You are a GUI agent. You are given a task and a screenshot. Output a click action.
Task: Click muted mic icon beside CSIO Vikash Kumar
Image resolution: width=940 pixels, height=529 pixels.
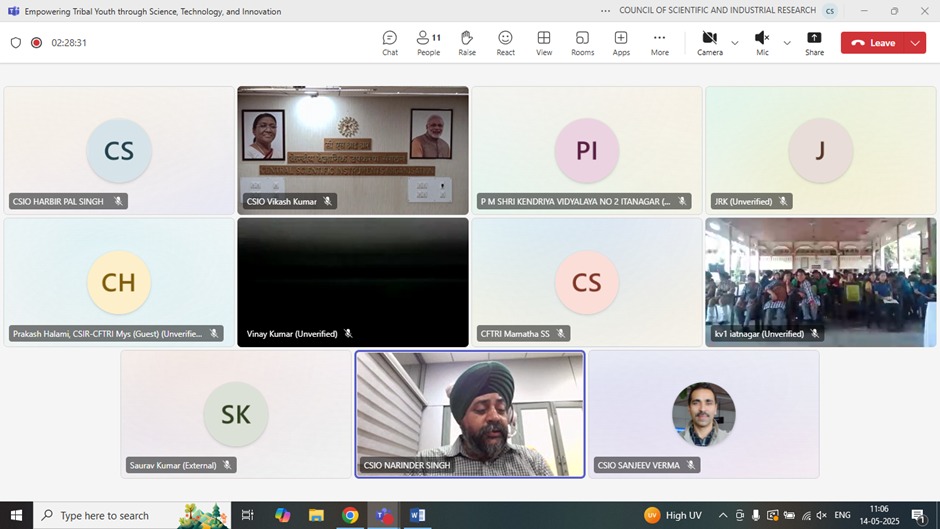[327, 202]
